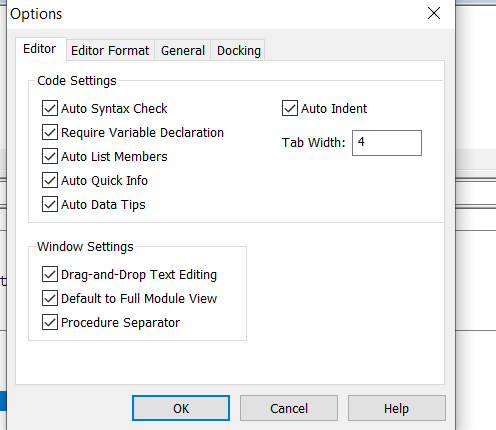Uncheck the Auto Indent checkbox

pos(290,108)
